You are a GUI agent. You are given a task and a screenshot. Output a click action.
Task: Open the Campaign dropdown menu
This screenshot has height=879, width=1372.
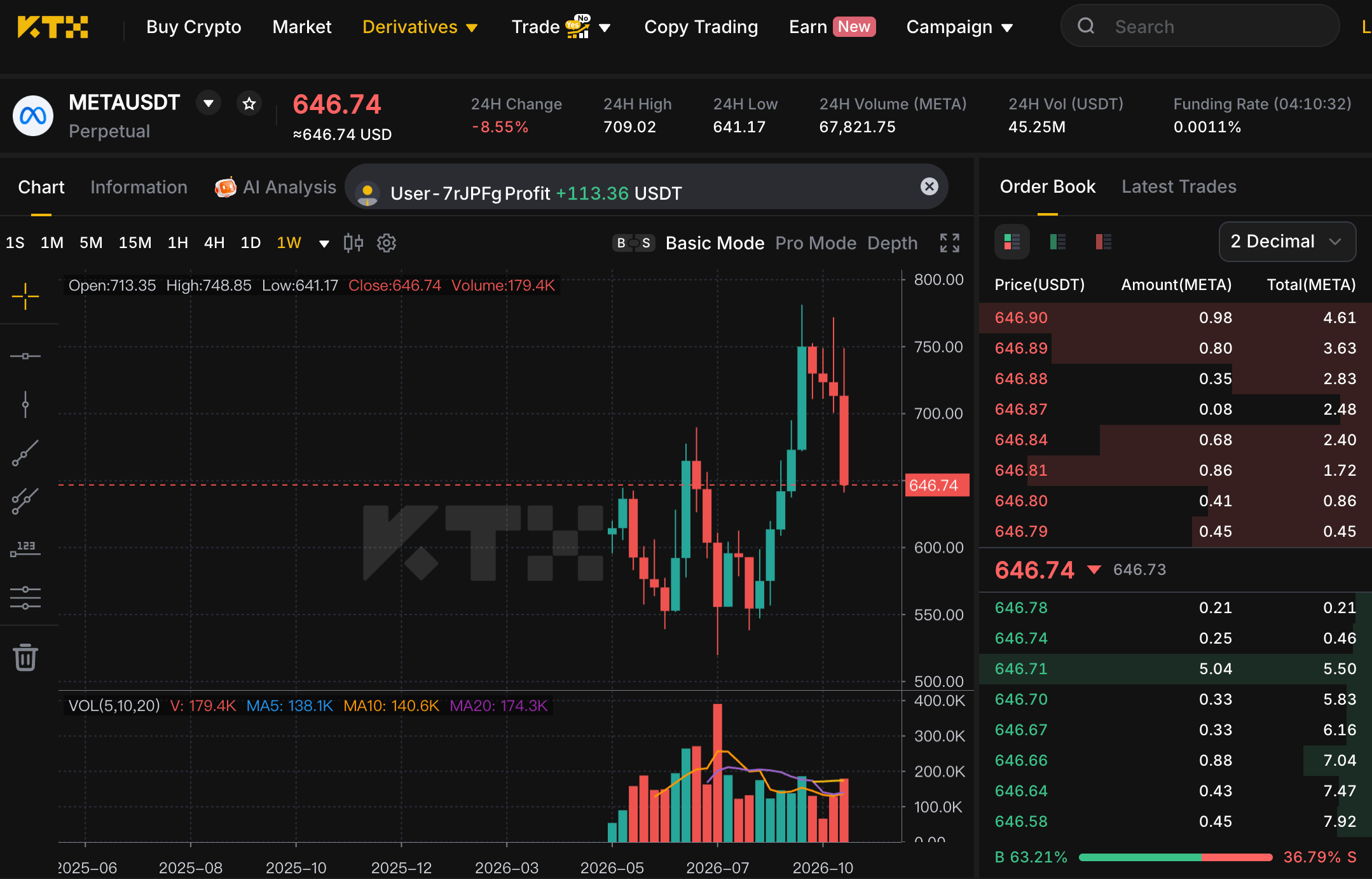pyautogui.click(x=959, y=27)
